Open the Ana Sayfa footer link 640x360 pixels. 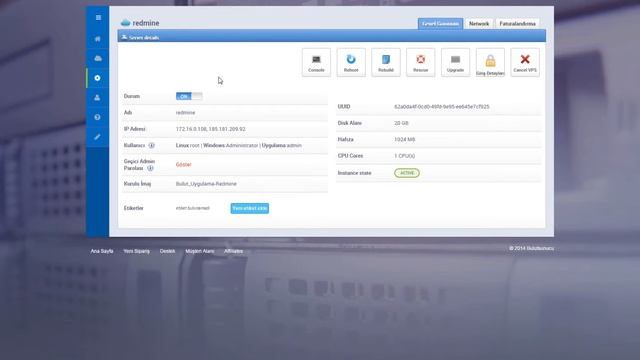point(102,251)
